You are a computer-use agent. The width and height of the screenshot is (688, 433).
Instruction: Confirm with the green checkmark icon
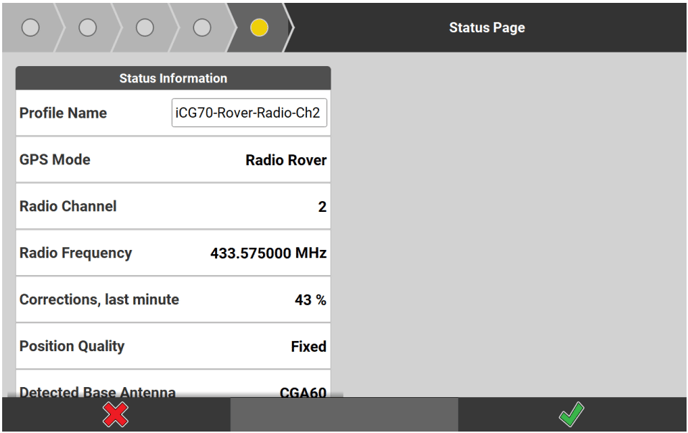pos(572,414)
